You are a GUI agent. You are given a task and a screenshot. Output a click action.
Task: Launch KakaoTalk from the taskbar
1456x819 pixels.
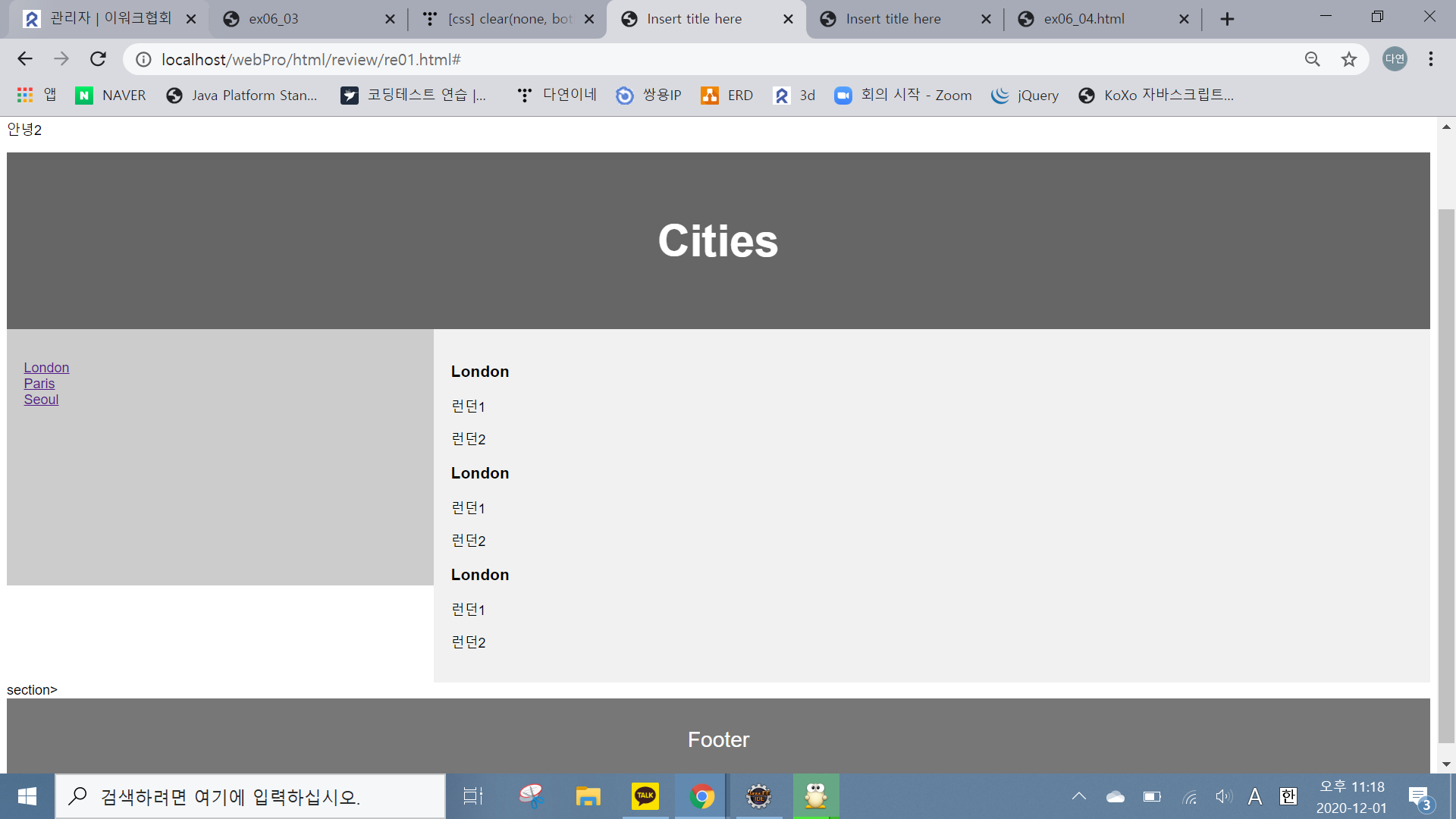(x=645, y=796)
